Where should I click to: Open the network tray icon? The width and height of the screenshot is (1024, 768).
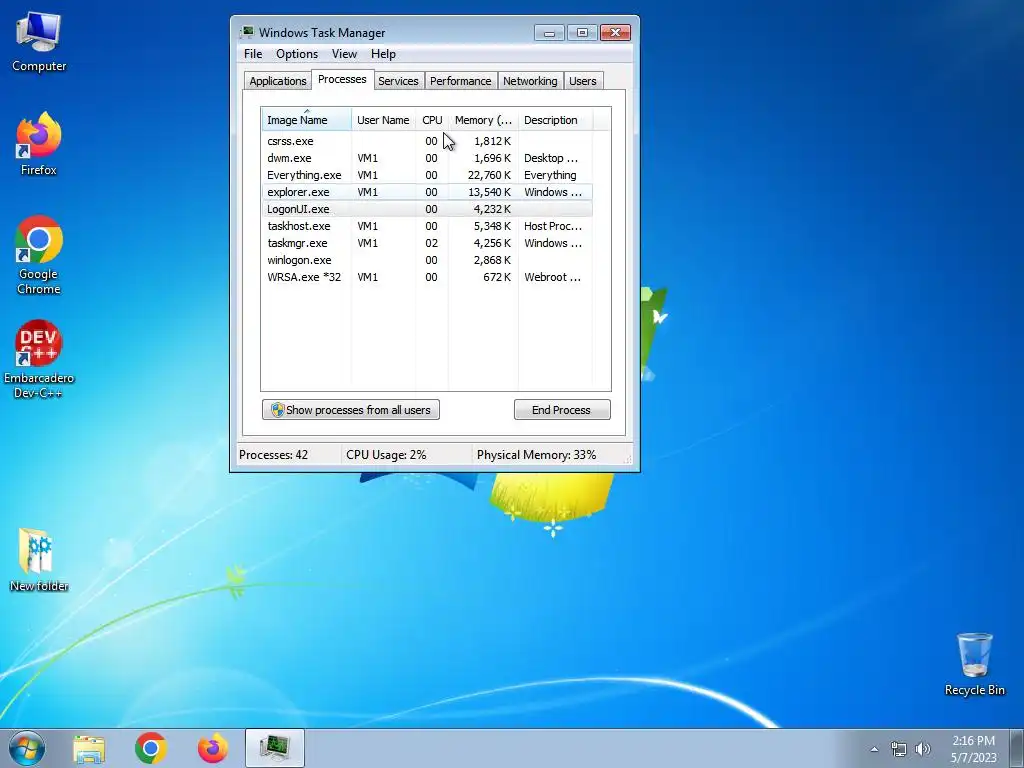pyautogui.click(x=899, y=749)
